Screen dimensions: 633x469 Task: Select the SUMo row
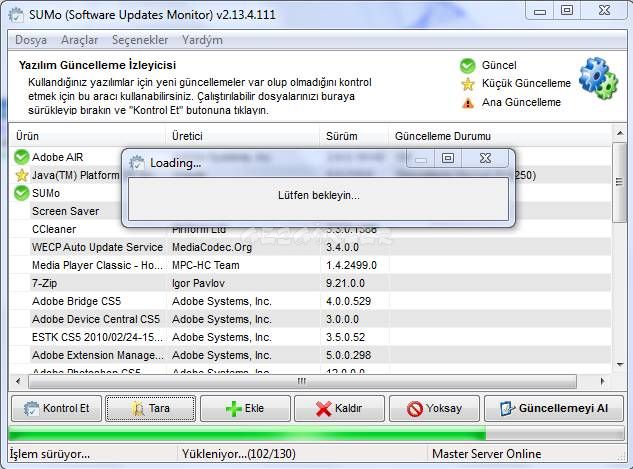pos(310,193)
